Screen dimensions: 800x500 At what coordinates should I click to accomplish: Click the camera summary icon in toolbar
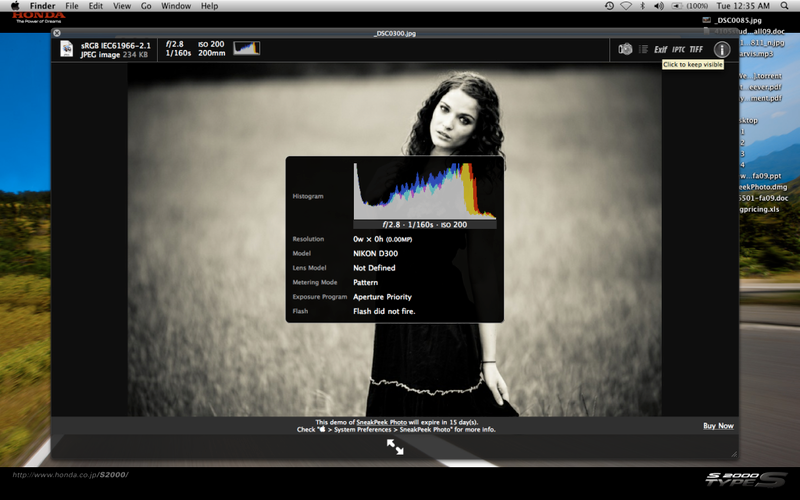625,49
